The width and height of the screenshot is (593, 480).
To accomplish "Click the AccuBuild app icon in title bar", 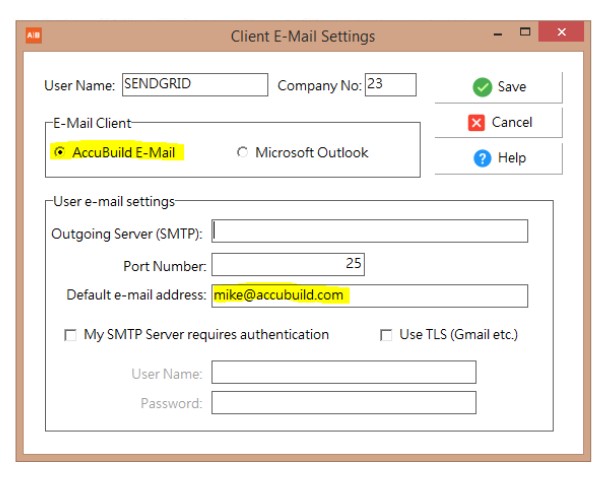I will click(33, 36).
